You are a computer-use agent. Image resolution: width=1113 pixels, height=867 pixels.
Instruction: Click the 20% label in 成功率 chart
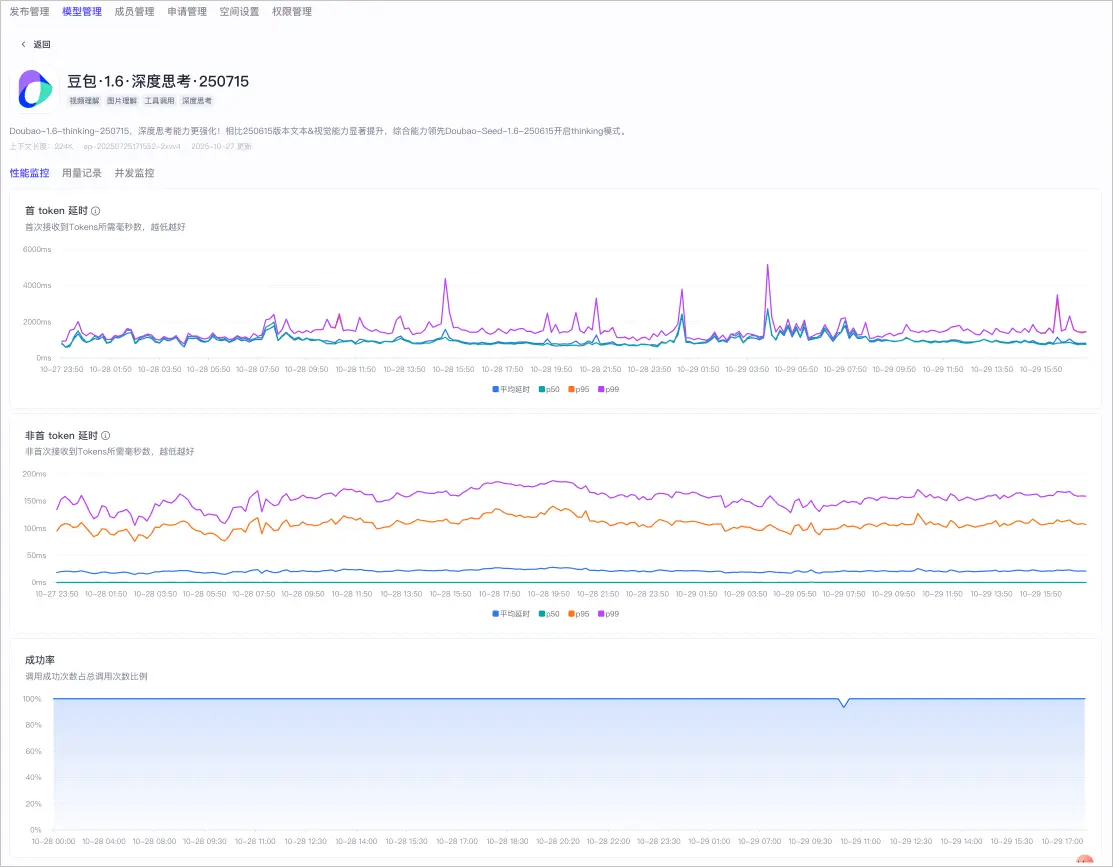click(x=33, y=804)
